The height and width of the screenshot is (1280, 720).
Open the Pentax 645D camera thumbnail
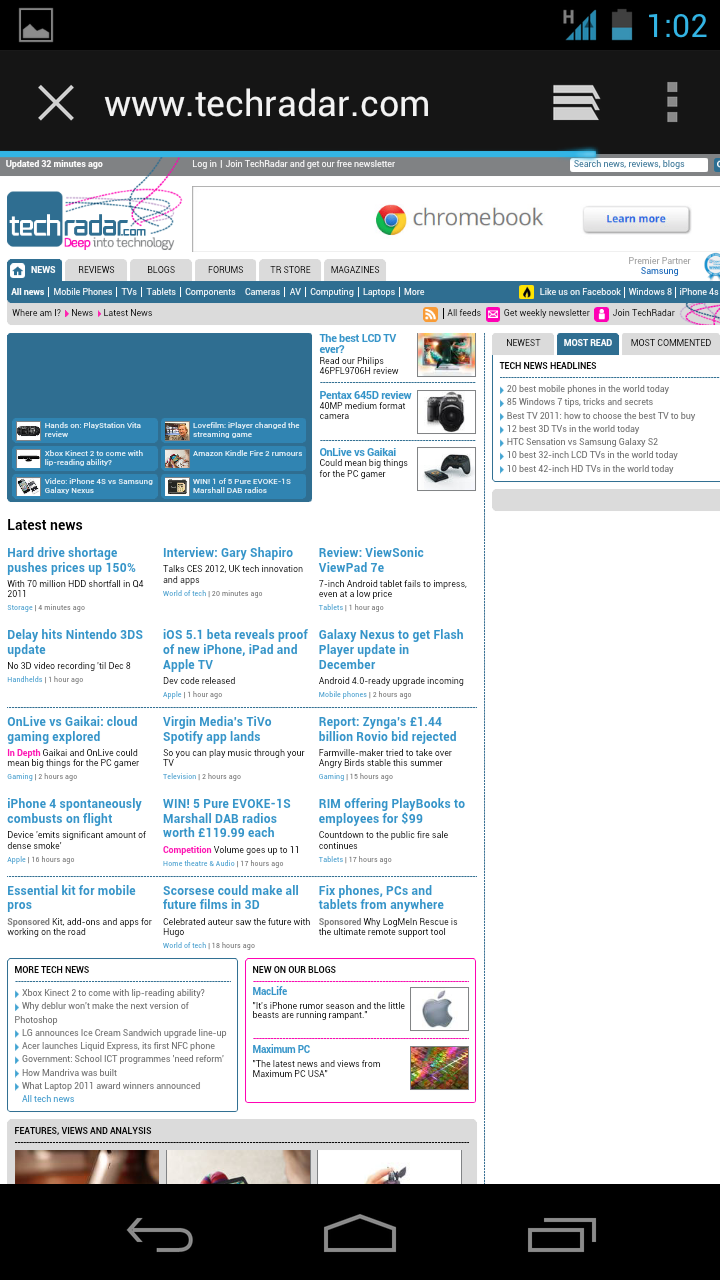coord(446,412)
